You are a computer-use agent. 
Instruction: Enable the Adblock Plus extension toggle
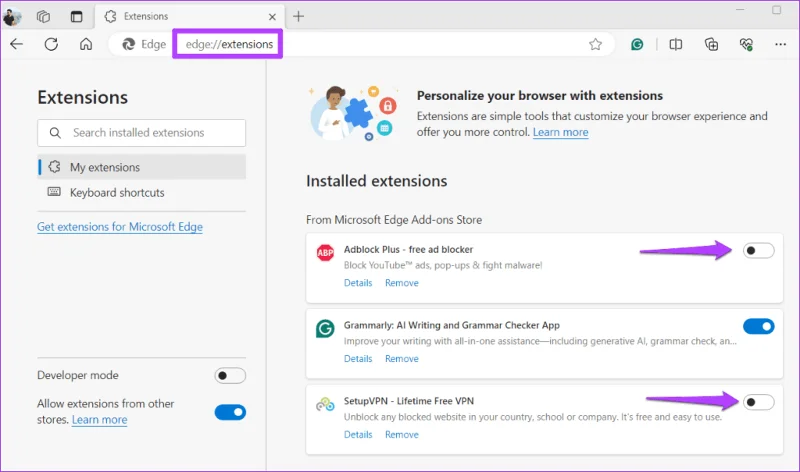[x=758, y=251]
